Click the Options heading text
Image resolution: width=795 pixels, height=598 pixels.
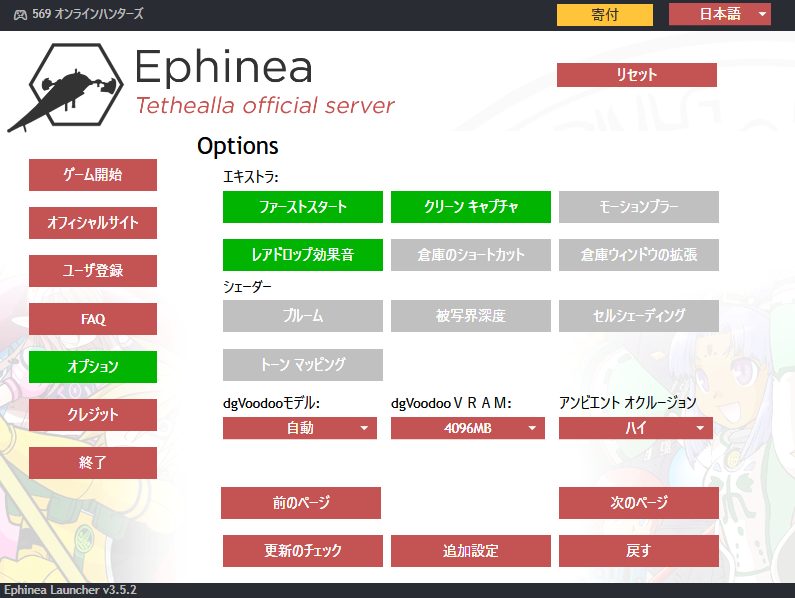pyautogui.click(x=238, y=147)
